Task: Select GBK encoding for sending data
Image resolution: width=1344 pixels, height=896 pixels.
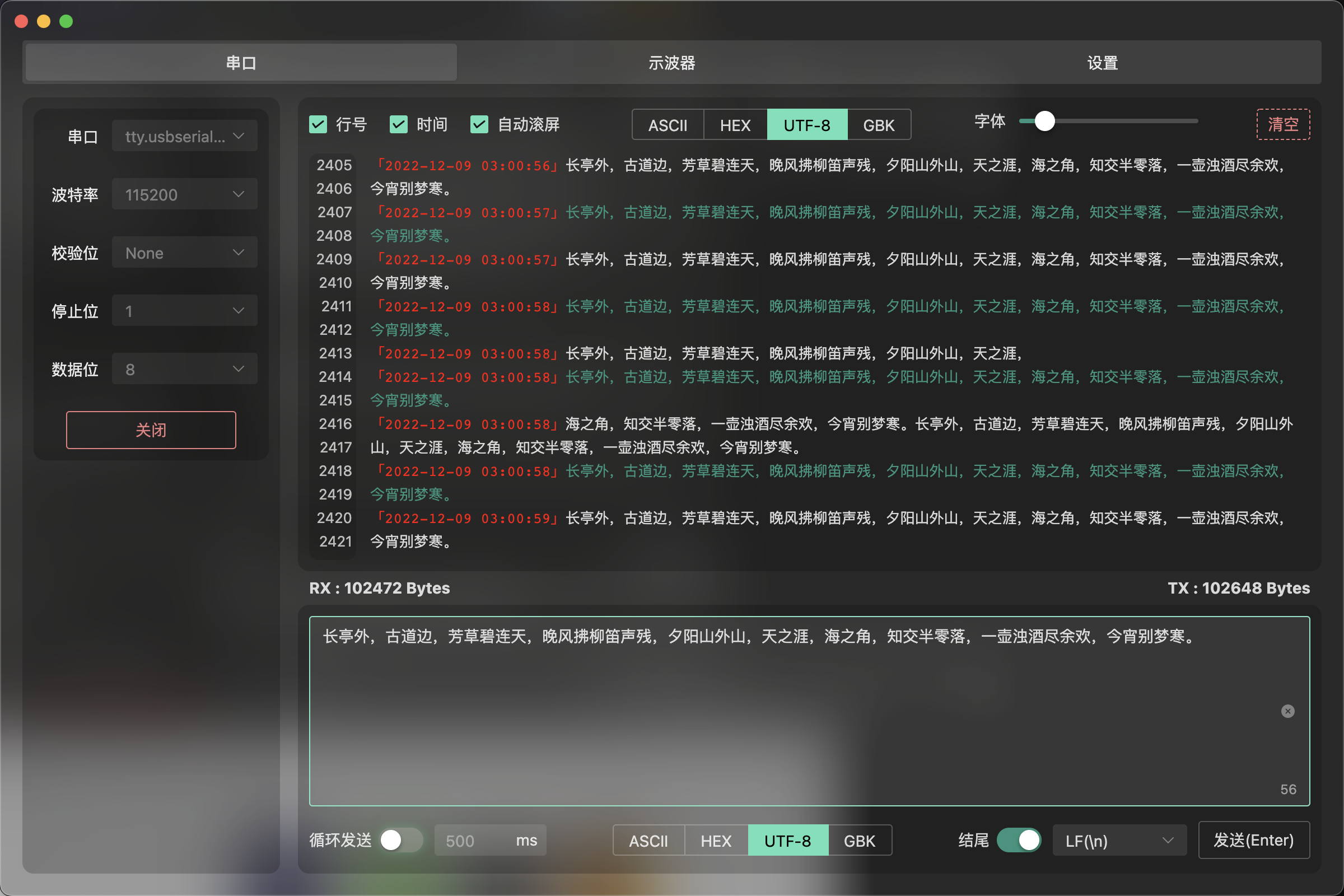Action: pyautogui.click(x=860, y=841)
